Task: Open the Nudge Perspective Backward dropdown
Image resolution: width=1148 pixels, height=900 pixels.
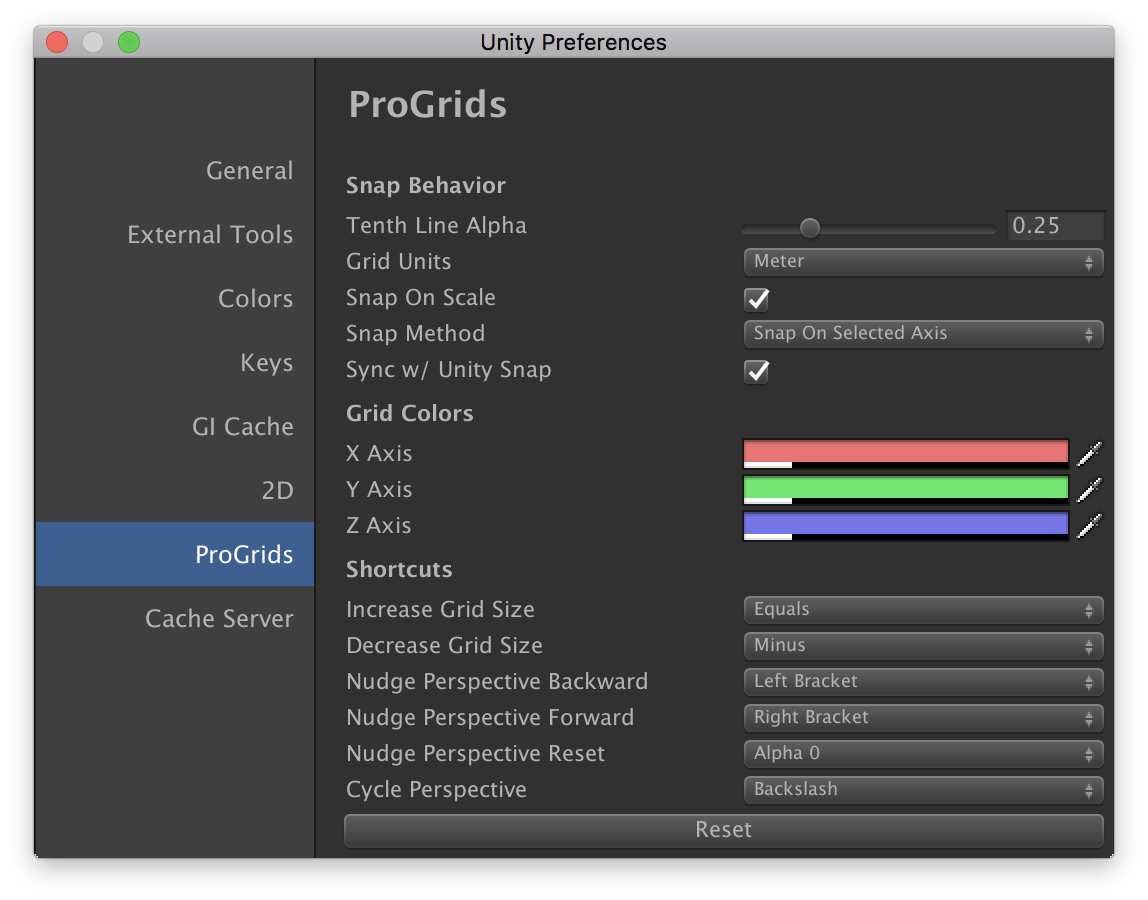Action: point(922,682)
